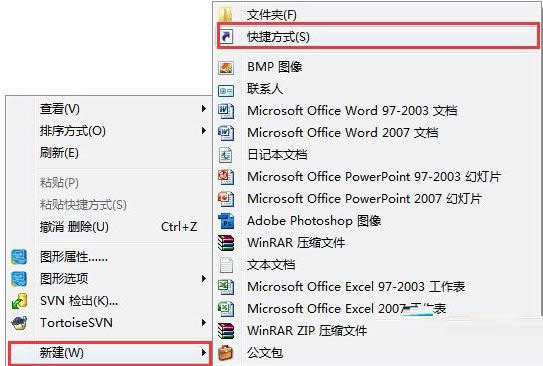
Task: Expand the 新建(W) submenu arrow
Action: (204, 353)
